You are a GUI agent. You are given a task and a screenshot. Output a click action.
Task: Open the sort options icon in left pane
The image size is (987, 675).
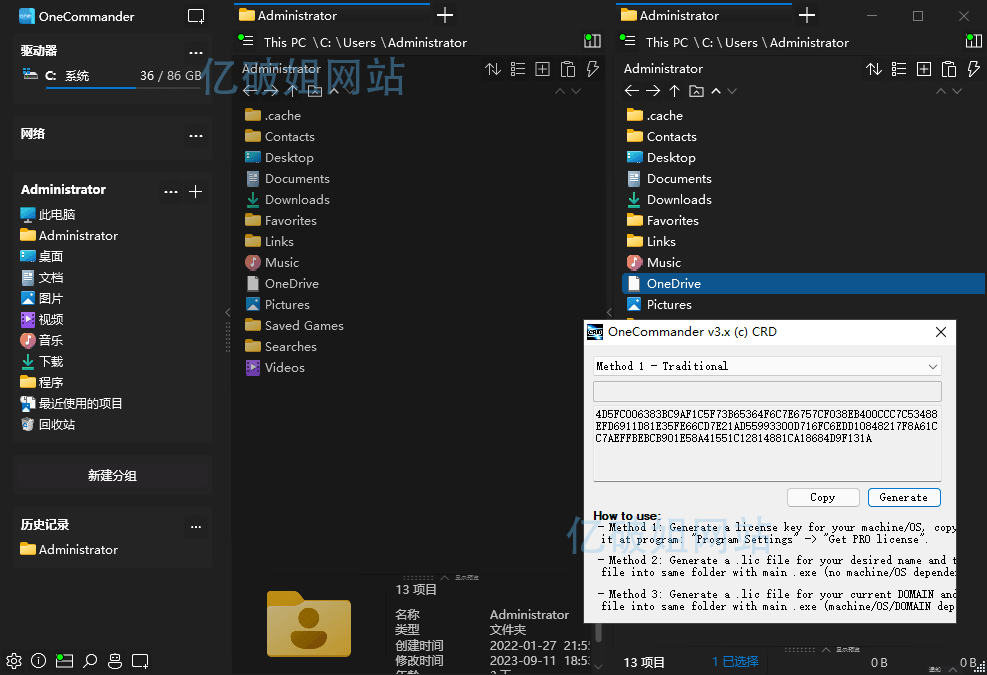(491, 69)
